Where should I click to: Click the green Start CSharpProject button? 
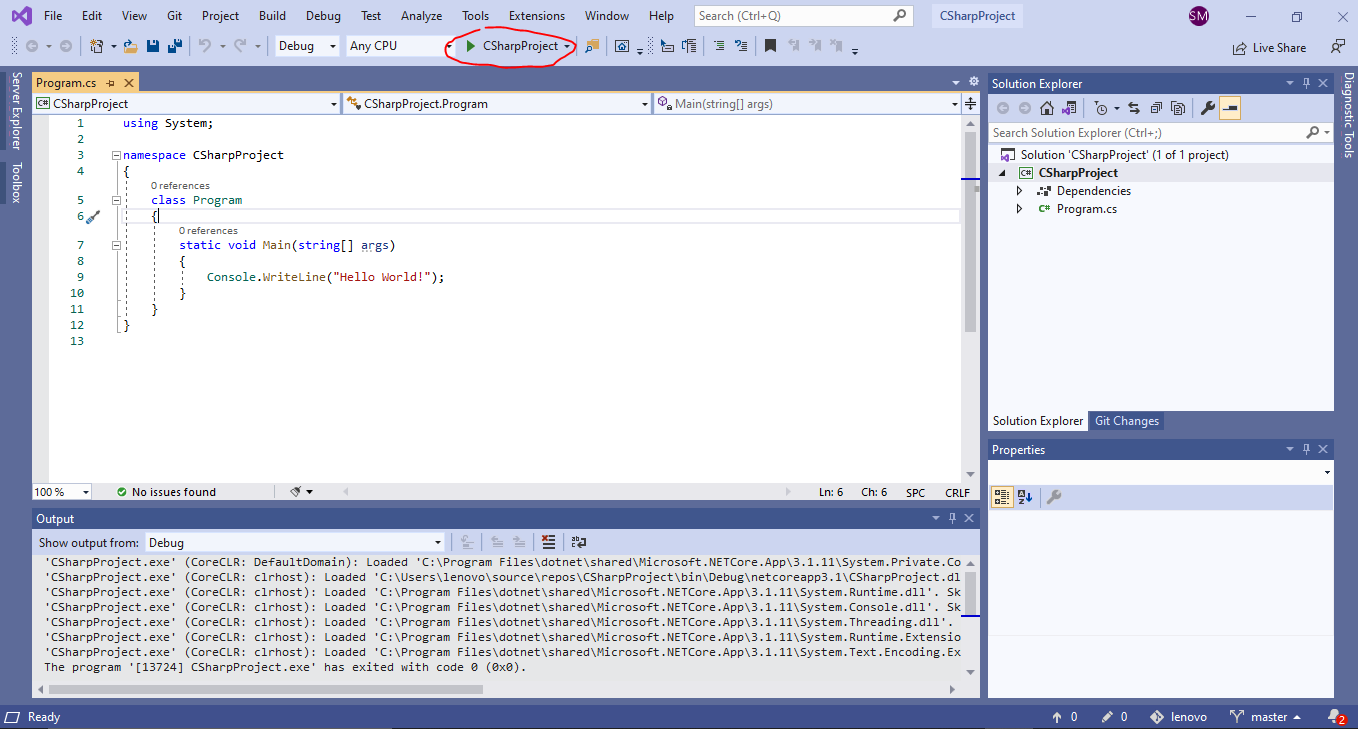(x=512, y=46)
